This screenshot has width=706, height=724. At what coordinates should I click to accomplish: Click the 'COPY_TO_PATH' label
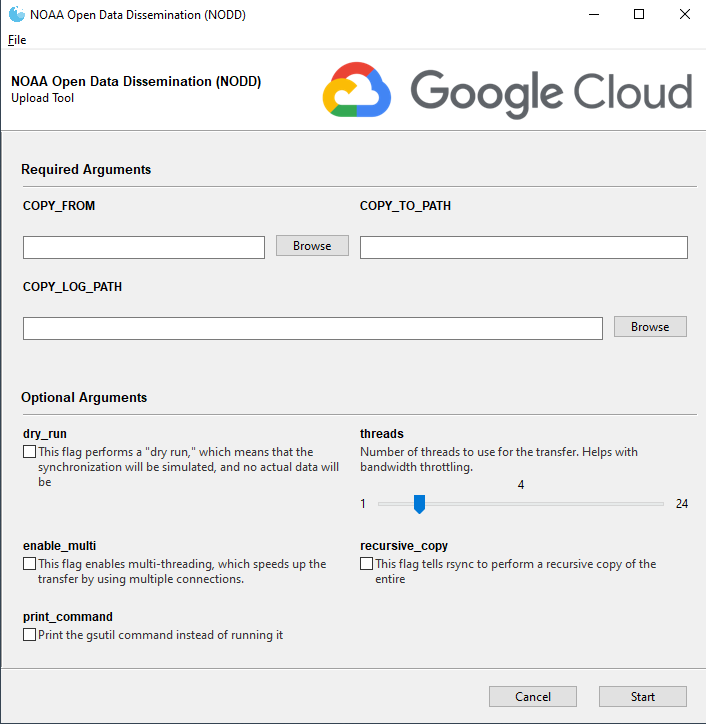[405, 206]
